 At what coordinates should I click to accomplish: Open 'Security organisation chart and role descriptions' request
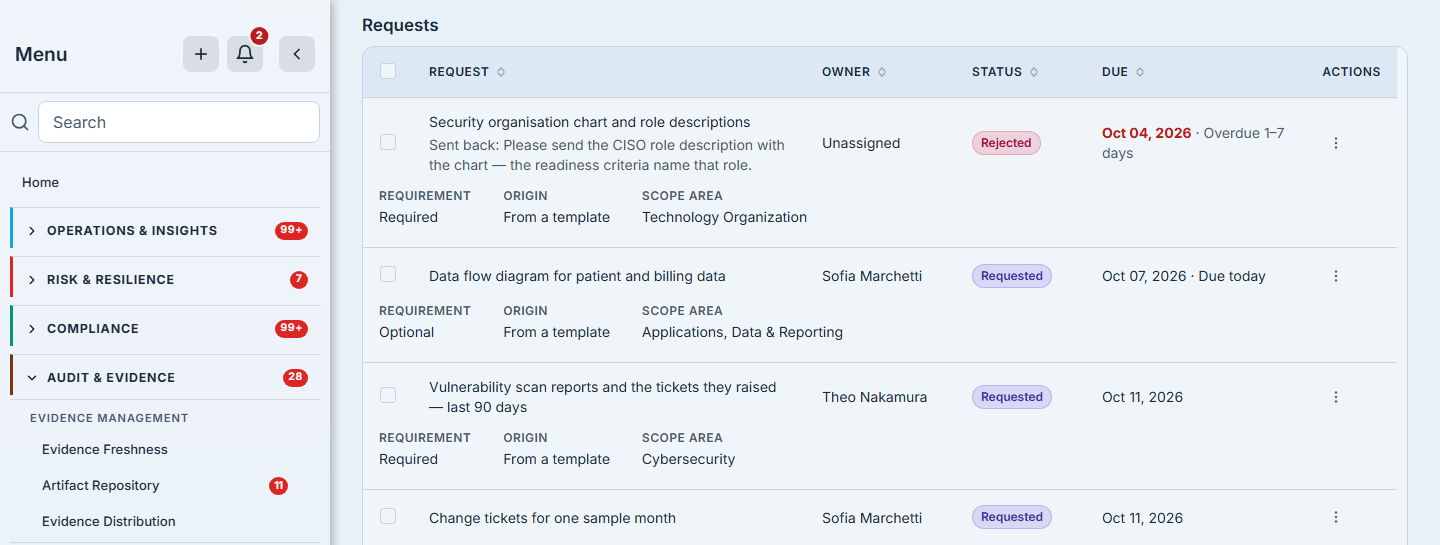(589, 122)
